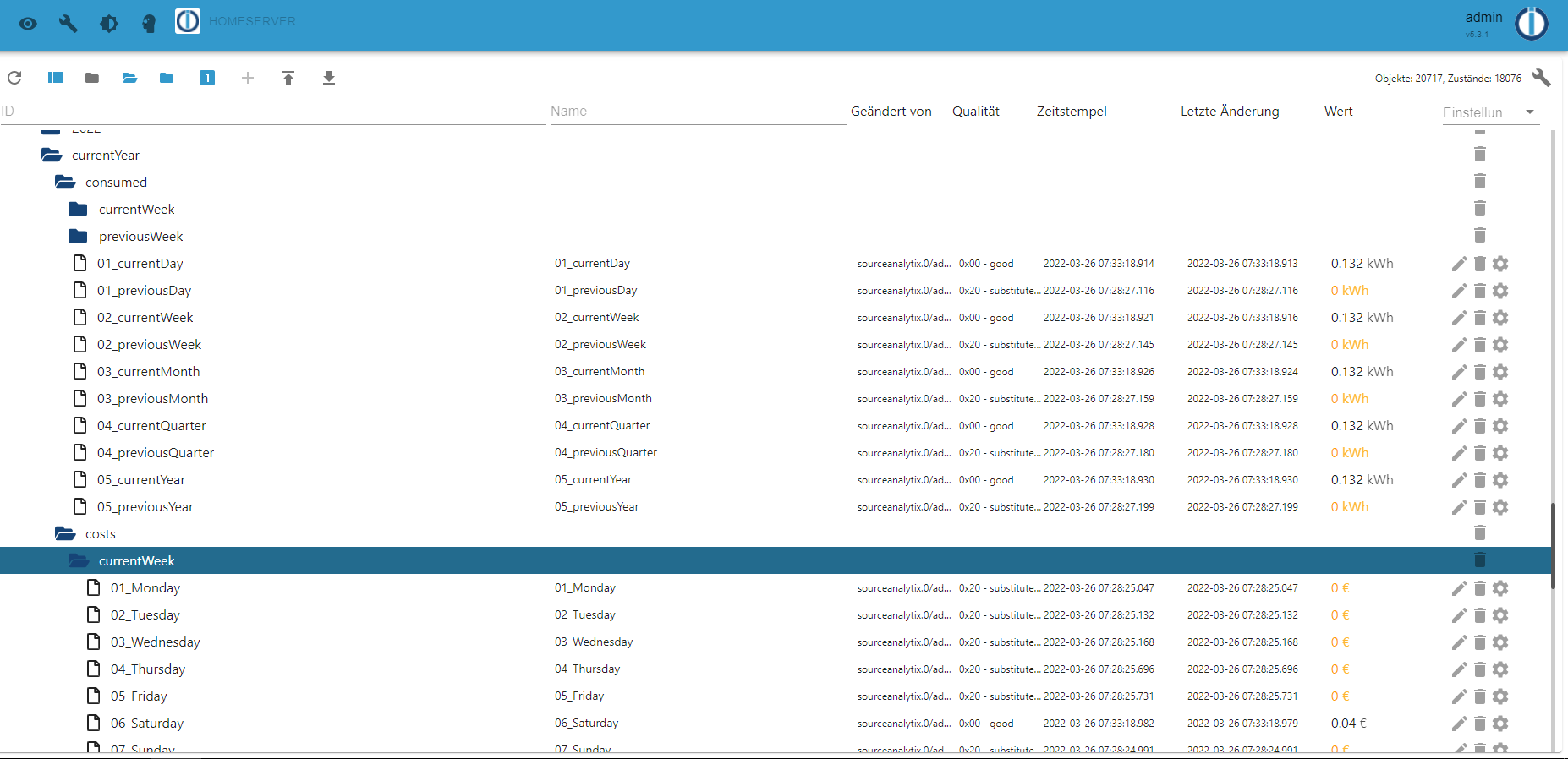The image size is (1568, 759).
Task: Click the ID filter input field
Action: (273, 112)
